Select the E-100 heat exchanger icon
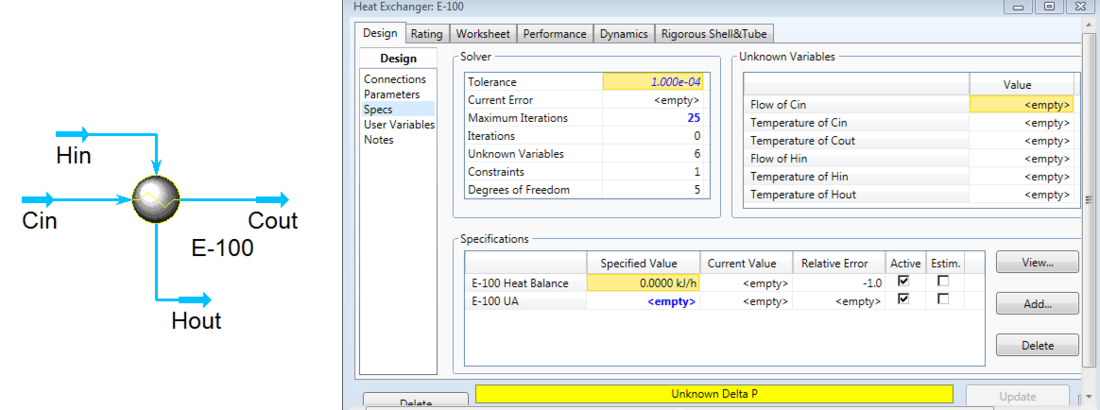The height and width of the screenshot is (410, 1100). pyautogui.click(x=156, y=199)
